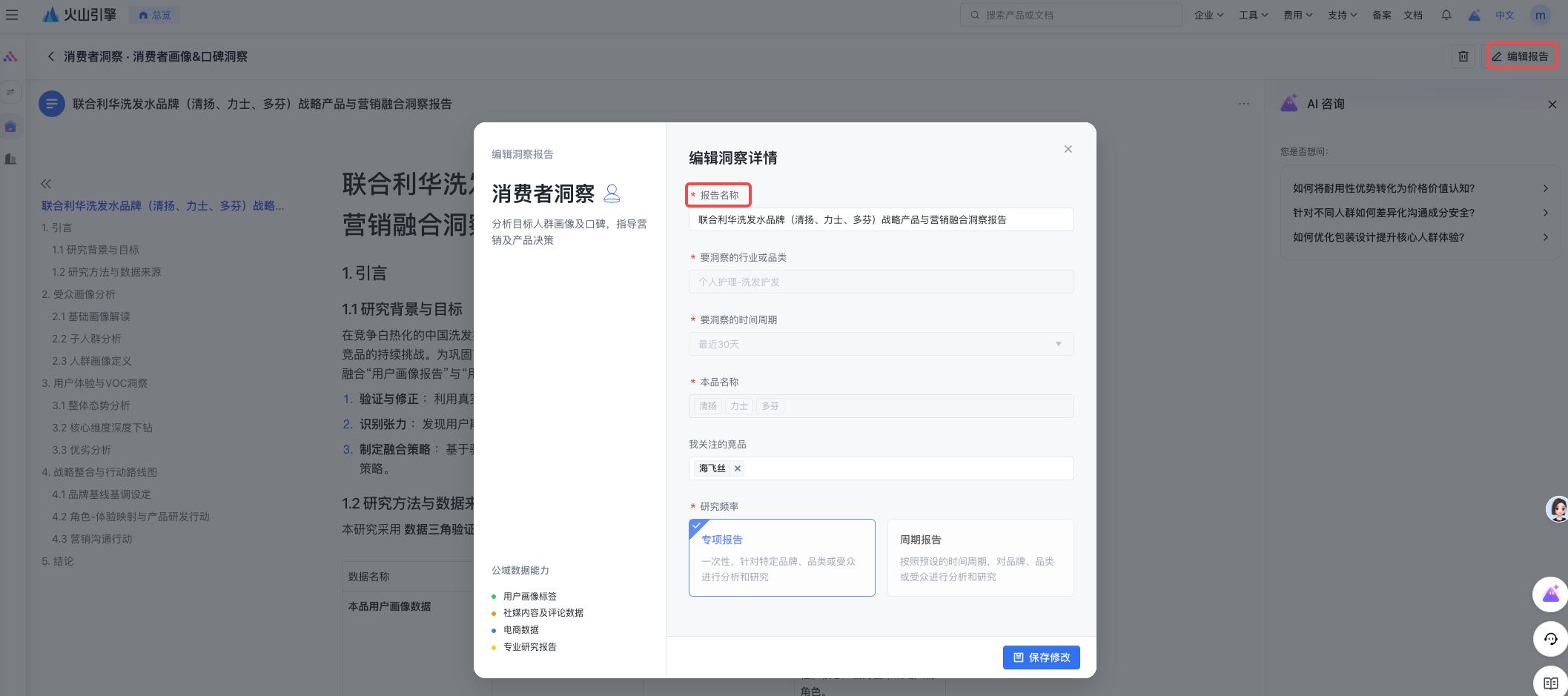The image size is (1568, 696).
Task: Jump to outline item 2.3 人群画像定义
Action: [92, 361]
